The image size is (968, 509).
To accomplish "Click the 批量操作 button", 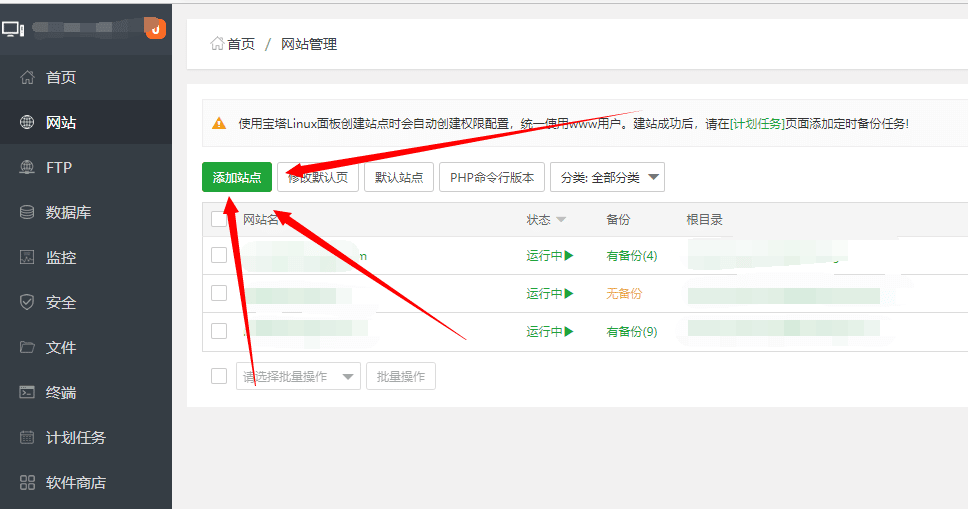I will pyautogui.click(x=401, y=376).
